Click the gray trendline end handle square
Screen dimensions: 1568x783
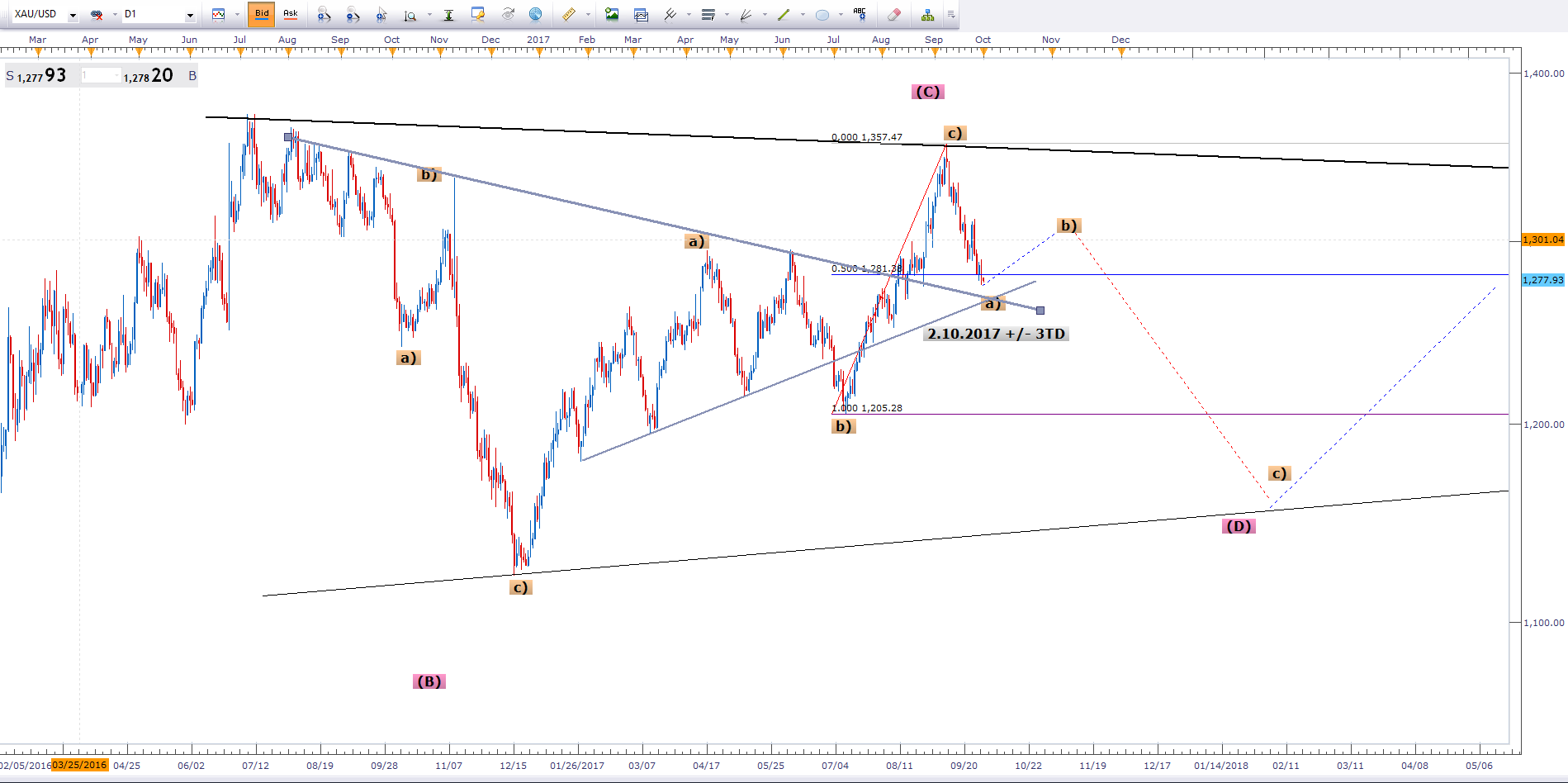coord(1040,311)
